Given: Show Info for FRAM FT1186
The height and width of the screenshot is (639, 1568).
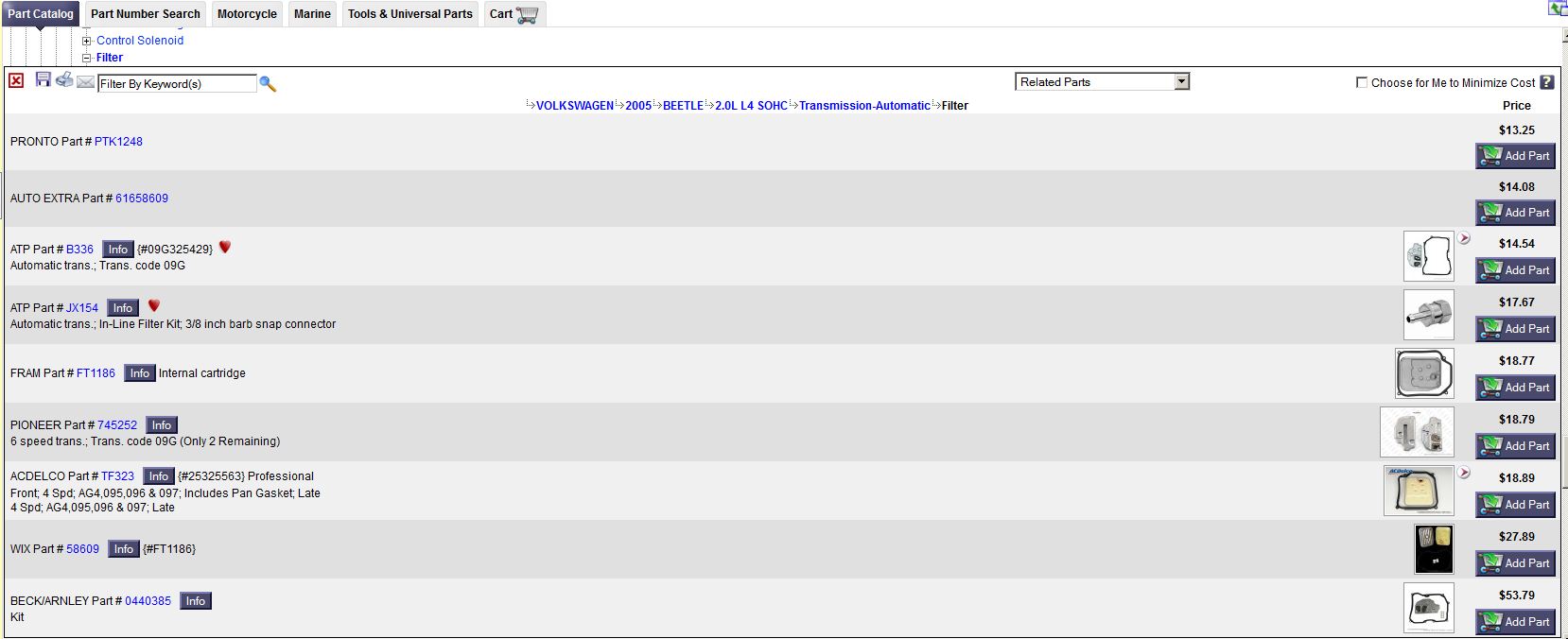Looking at the screenshot, I should [x=140, y=373].
